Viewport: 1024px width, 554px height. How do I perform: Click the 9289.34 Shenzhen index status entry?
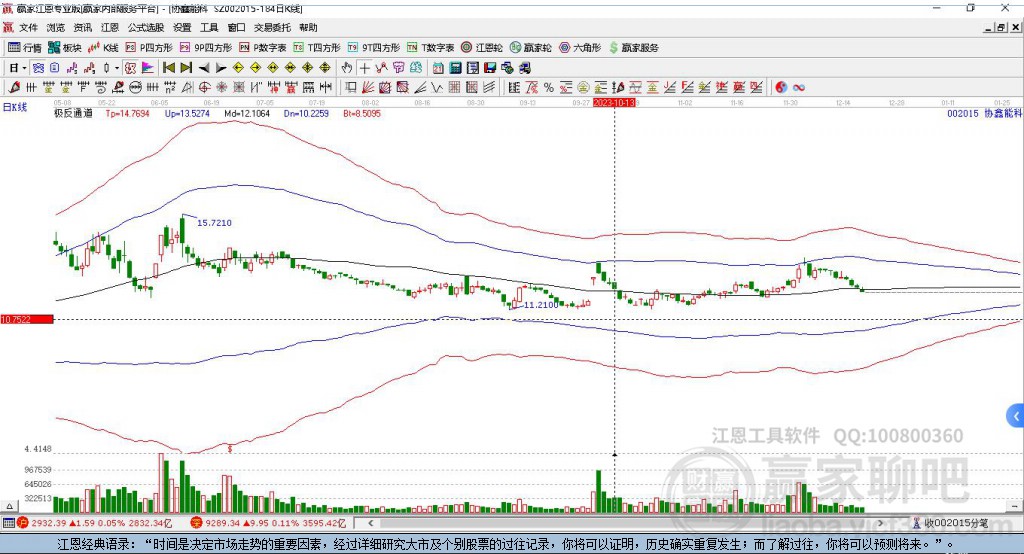pyautogui.click(x=268, y=523)
